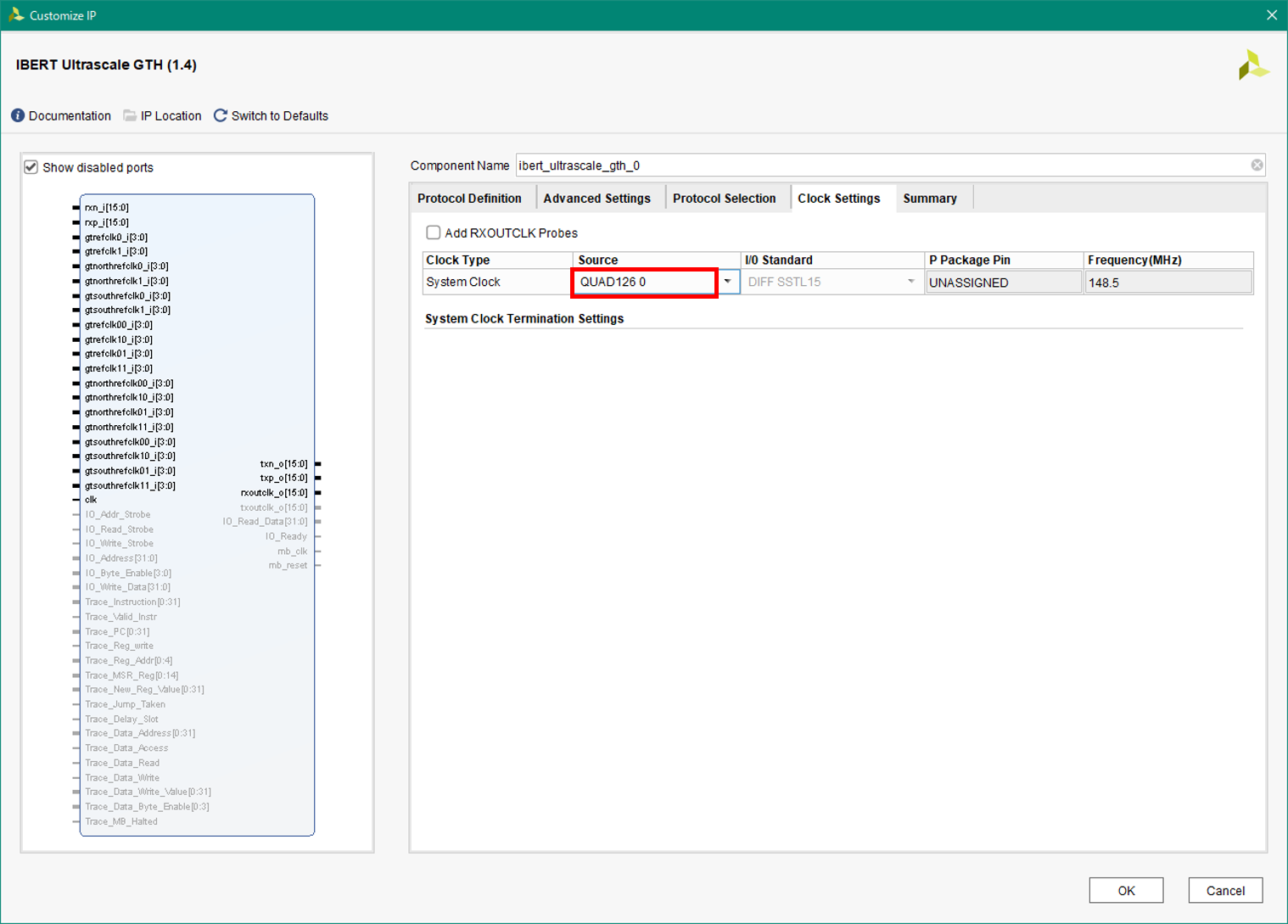Screen dimensions: 1288x924
Task: Switch to the Protocol Definition tab
Action: 469,199
